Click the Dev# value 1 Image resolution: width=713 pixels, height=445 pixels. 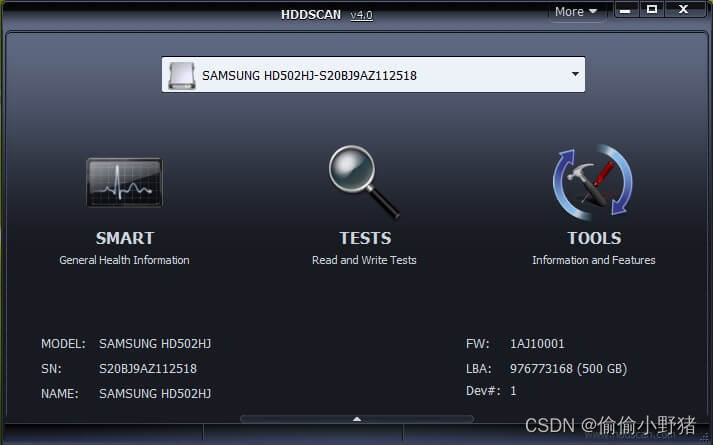point(513,391)
